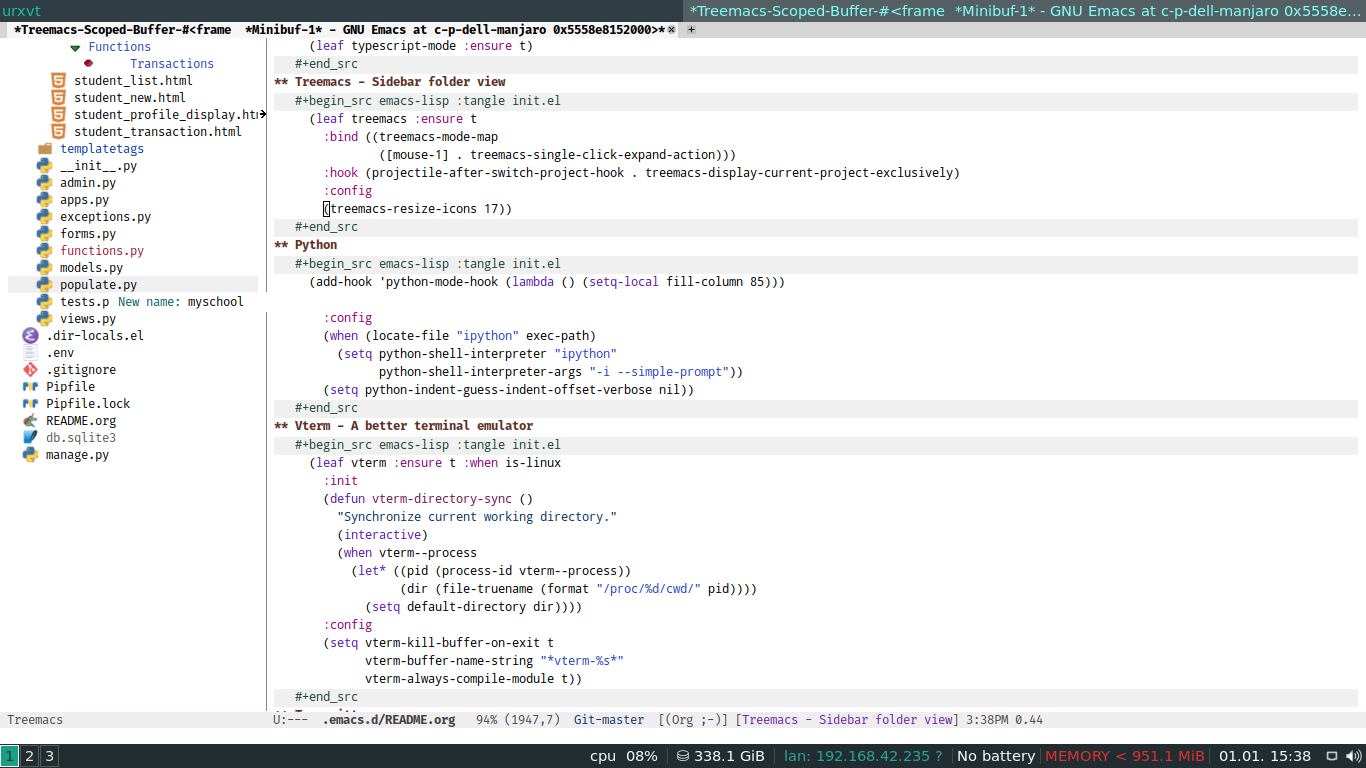Switch to workspace 3 in the status bar
This screenshot has width=1366, height=768.
(x=48, y=756)
